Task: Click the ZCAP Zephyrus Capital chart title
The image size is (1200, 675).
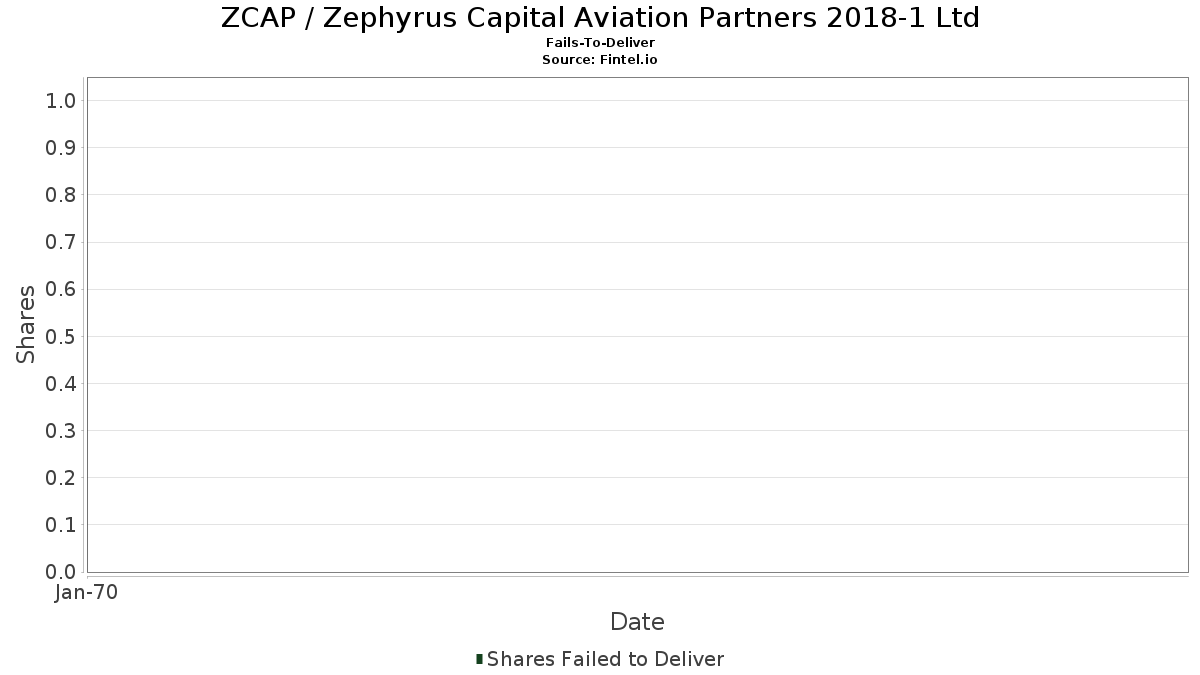Action: pos(600,18)
